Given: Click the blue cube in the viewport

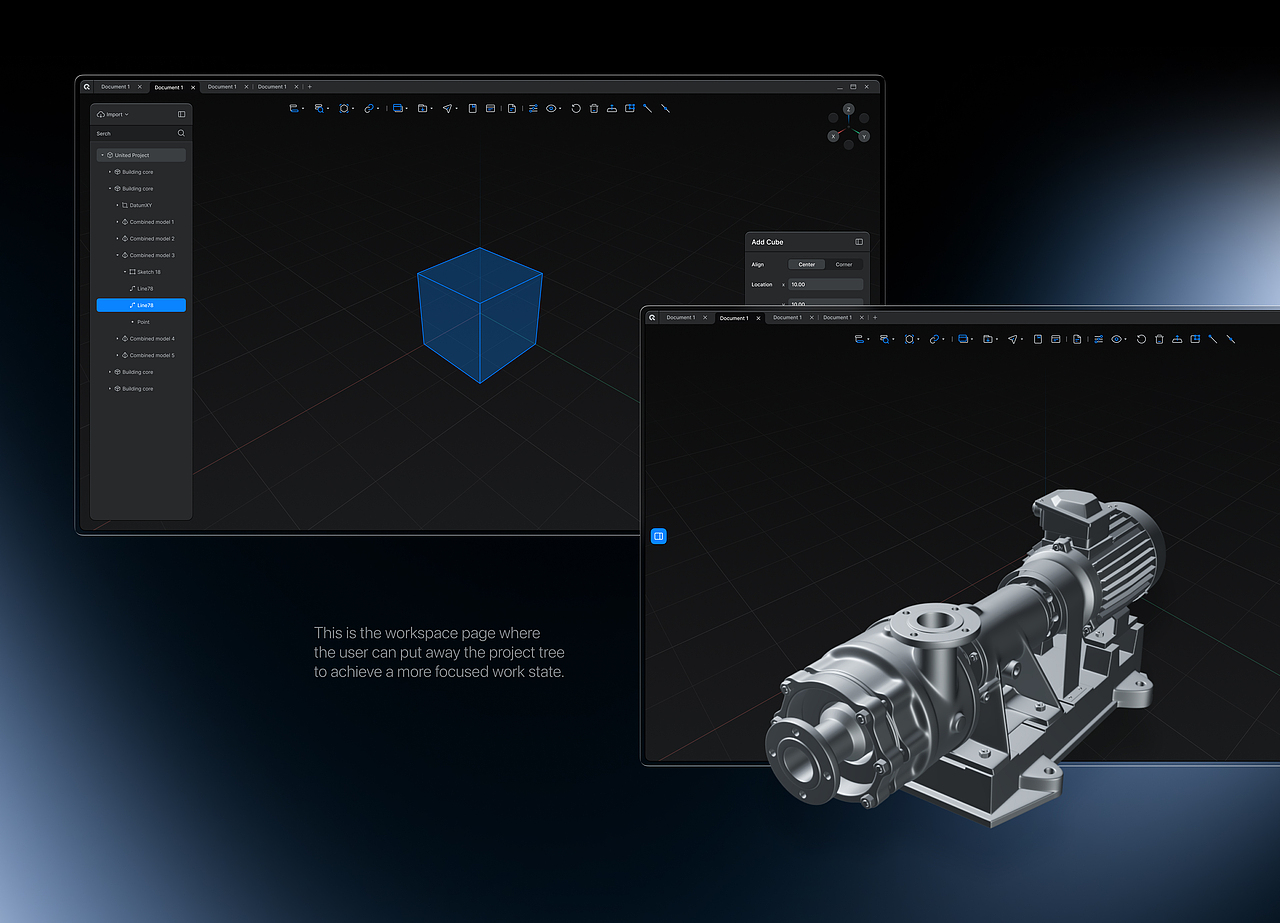Looking at the screenshot, I should point(480,315).
